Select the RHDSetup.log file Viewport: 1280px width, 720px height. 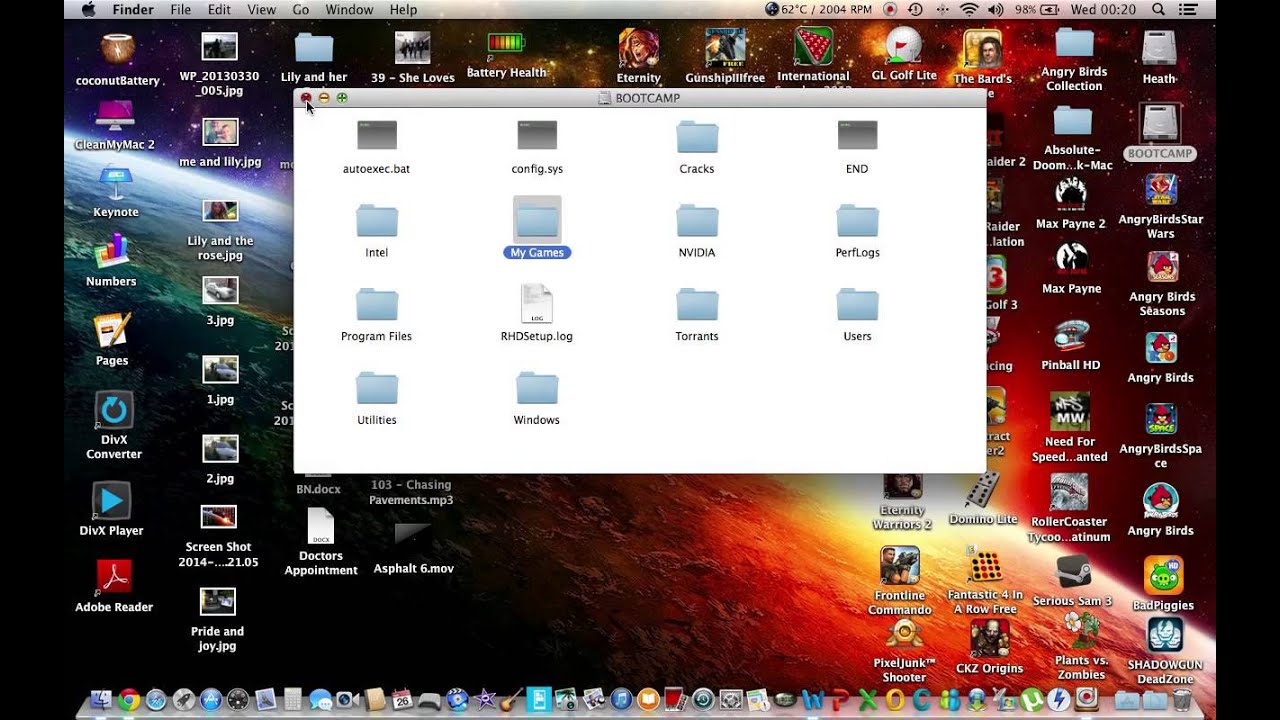(537, 304)
